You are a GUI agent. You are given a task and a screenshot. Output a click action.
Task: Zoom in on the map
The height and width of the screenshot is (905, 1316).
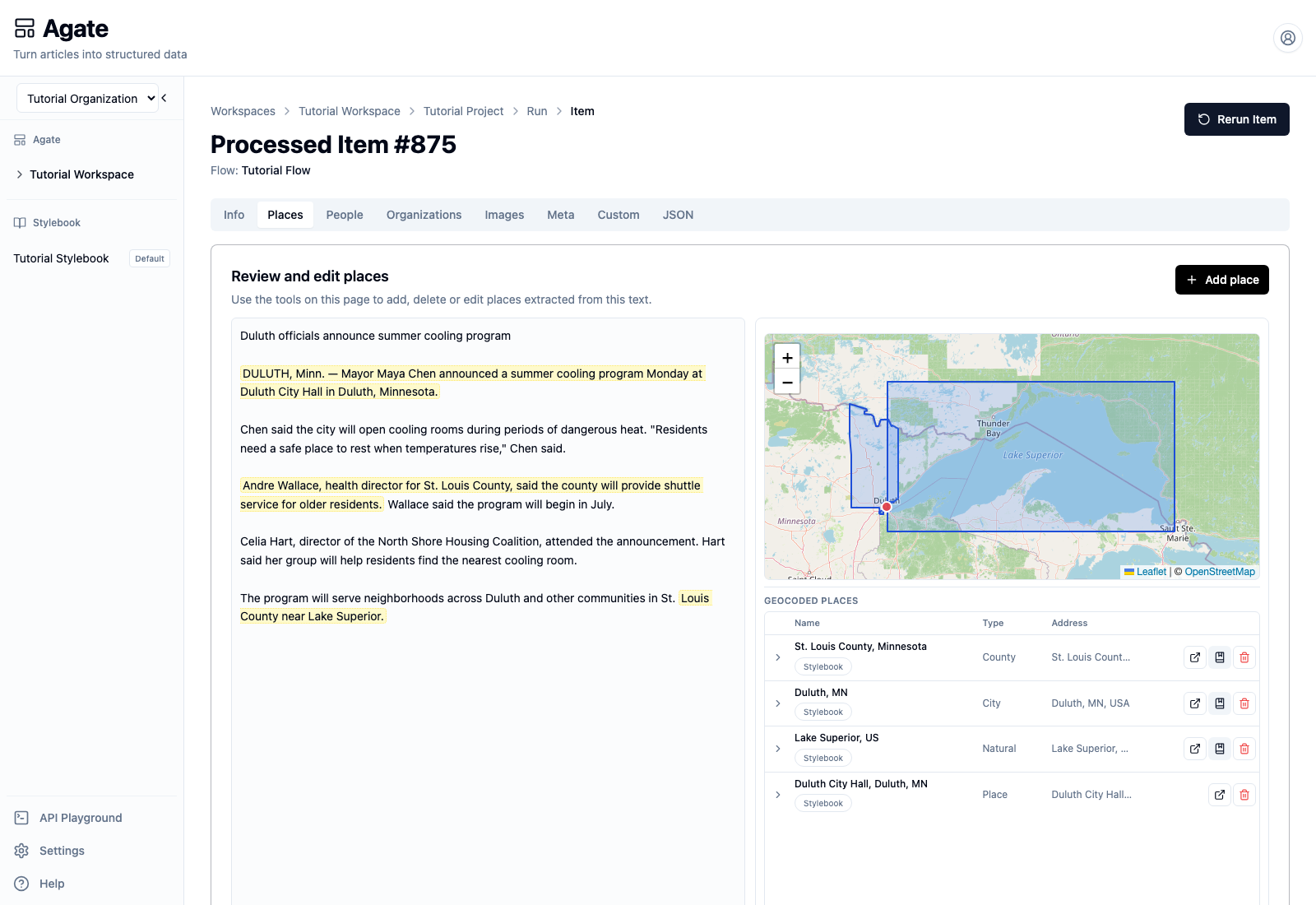(787, 357)
